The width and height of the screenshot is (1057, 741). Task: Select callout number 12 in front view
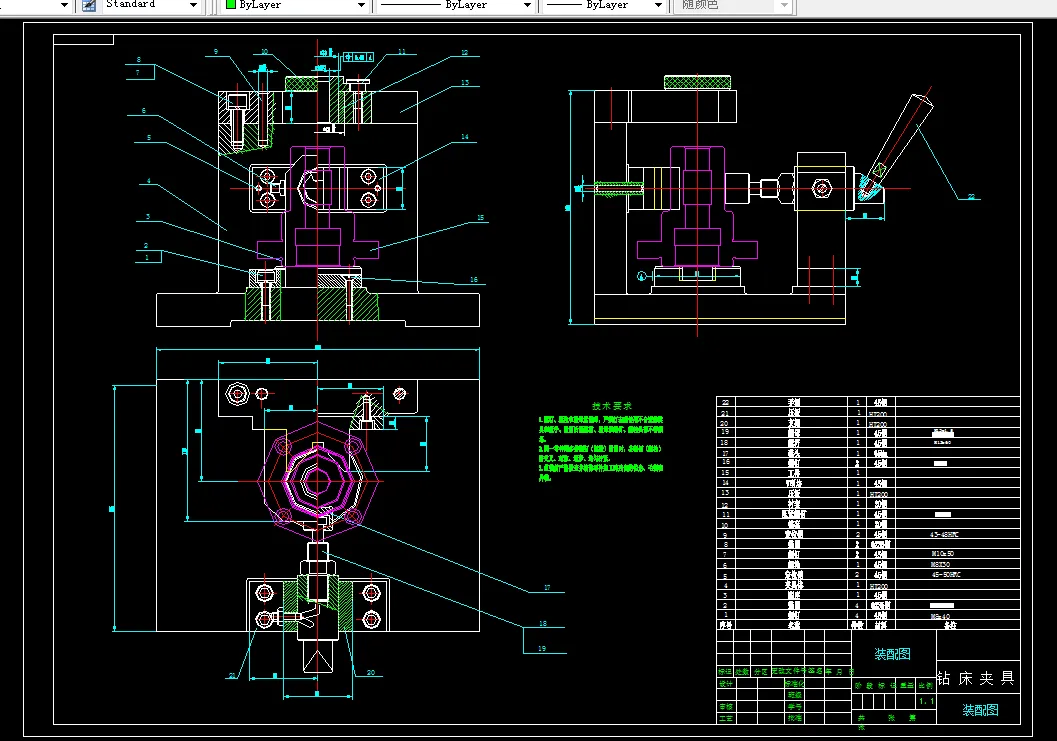click(x=464, y=52)
